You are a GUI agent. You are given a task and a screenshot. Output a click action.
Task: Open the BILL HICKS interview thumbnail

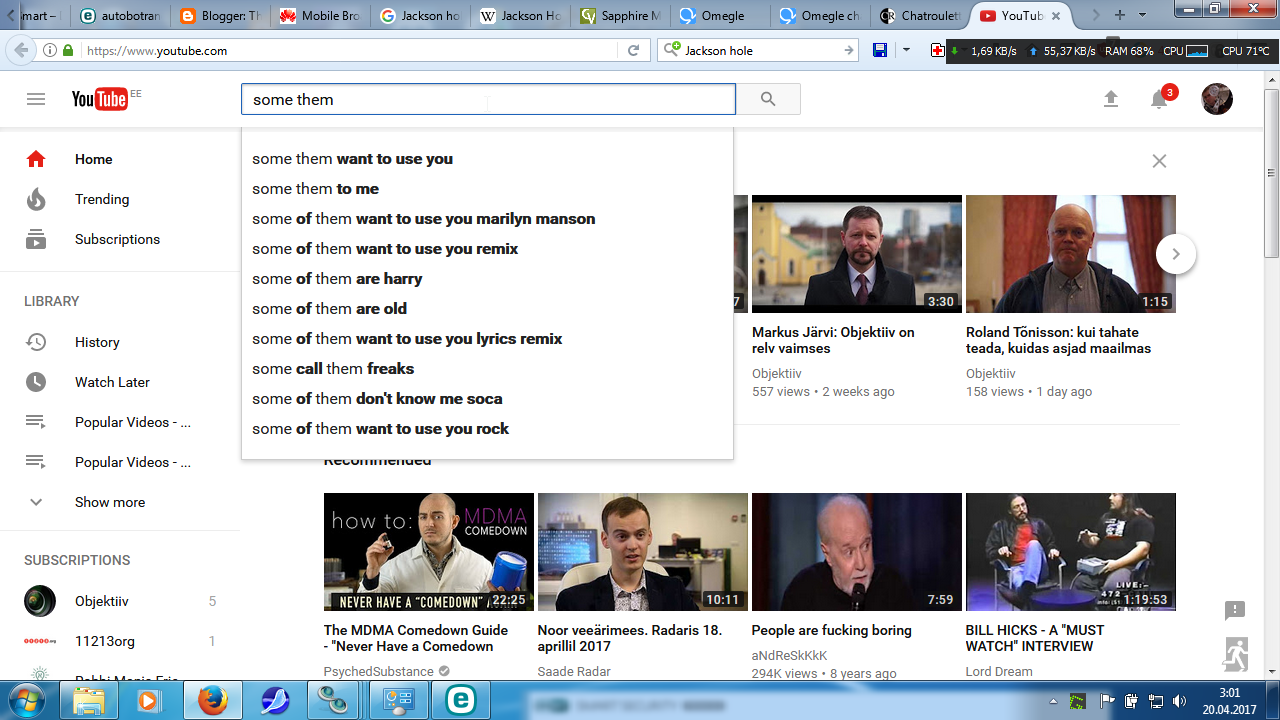click(1070, 552)
